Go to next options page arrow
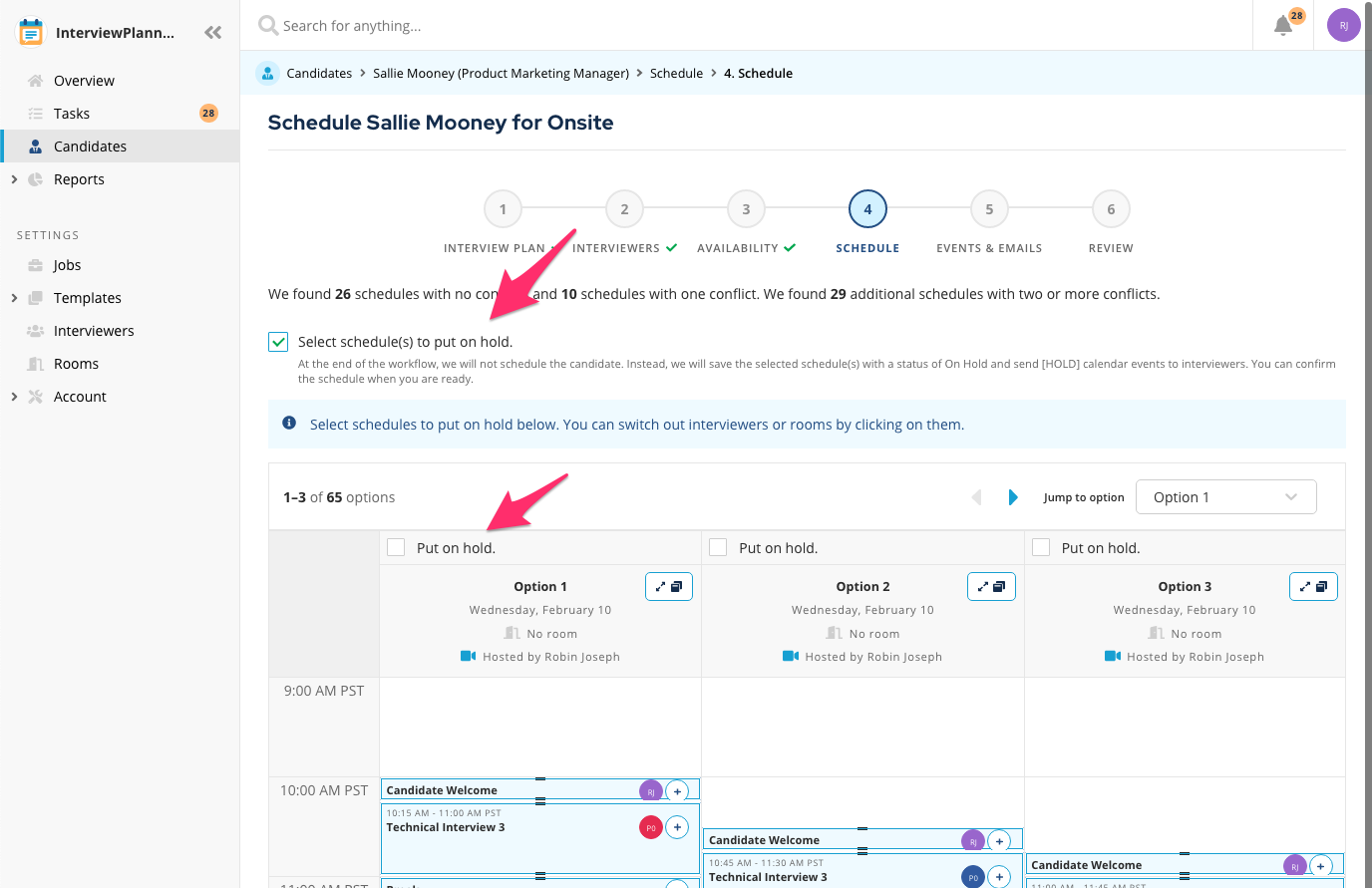The width and height of the screenshot is (1372, 888). click(1013, 497)
